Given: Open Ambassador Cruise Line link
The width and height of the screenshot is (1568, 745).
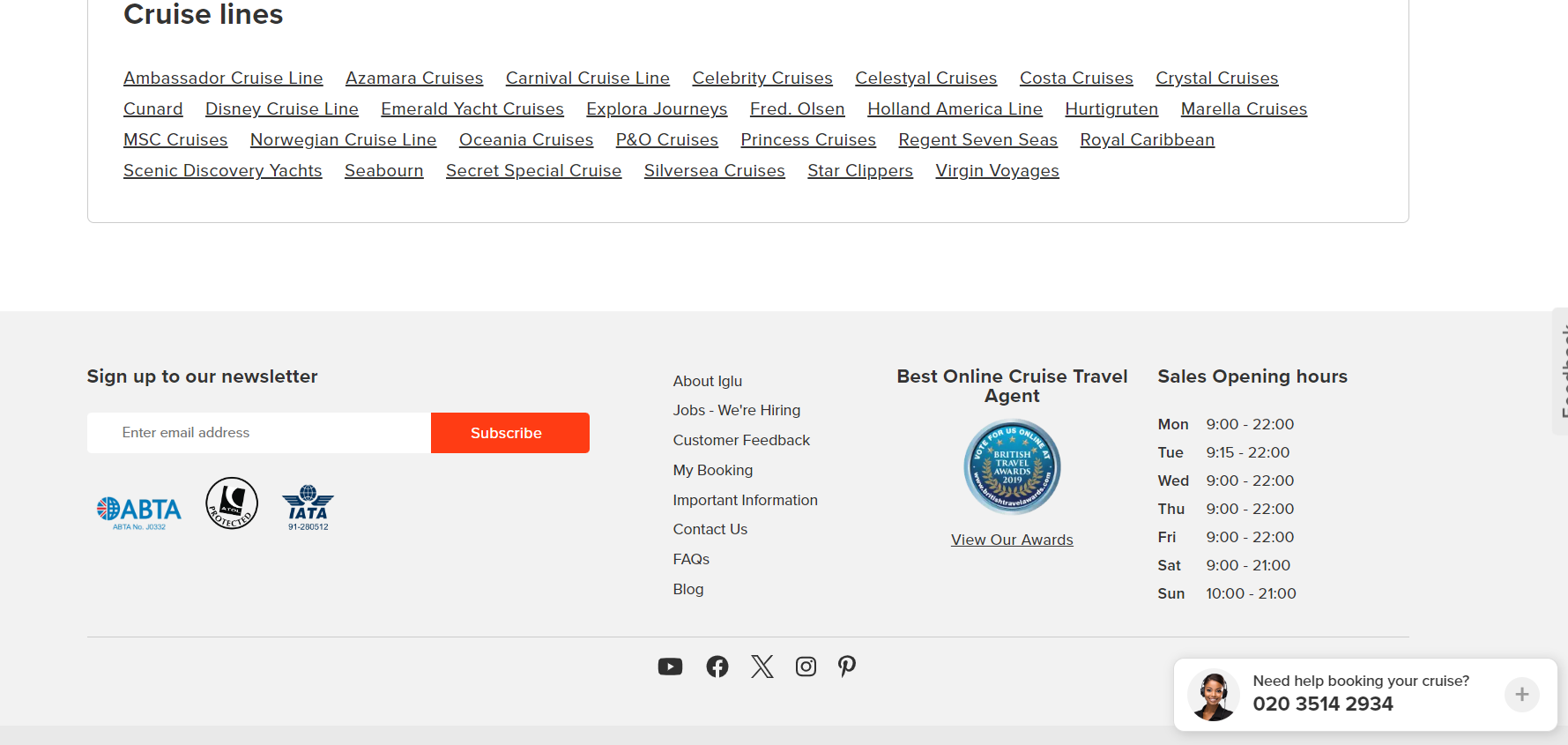Looking at the screenshot, I should 223,78.
